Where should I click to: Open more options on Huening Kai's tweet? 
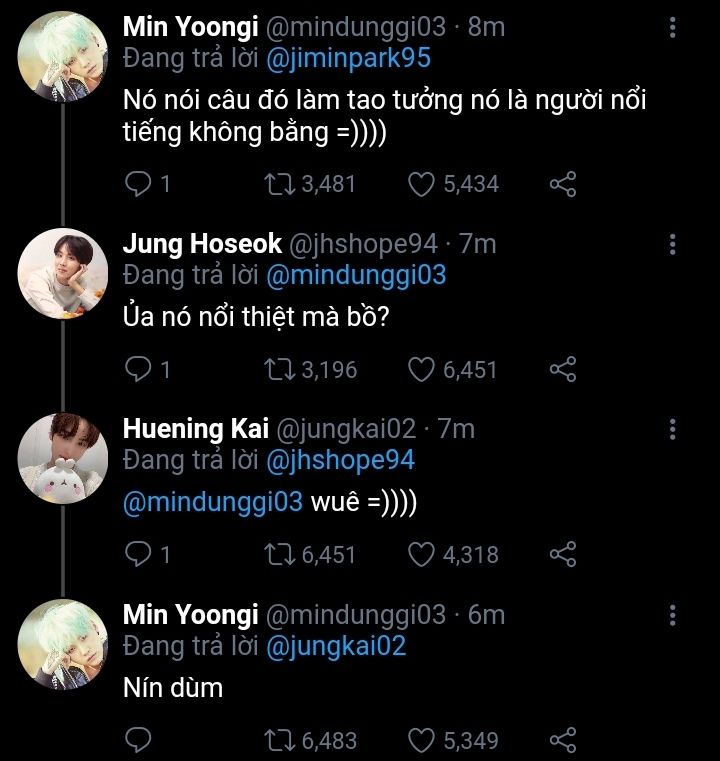click(x=672, y=429)
